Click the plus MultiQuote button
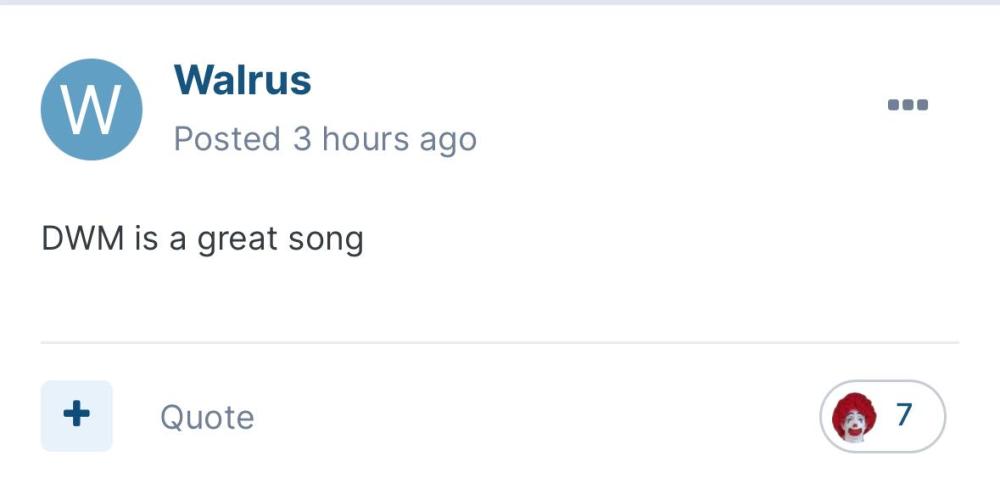 click(x=77, y=415)
